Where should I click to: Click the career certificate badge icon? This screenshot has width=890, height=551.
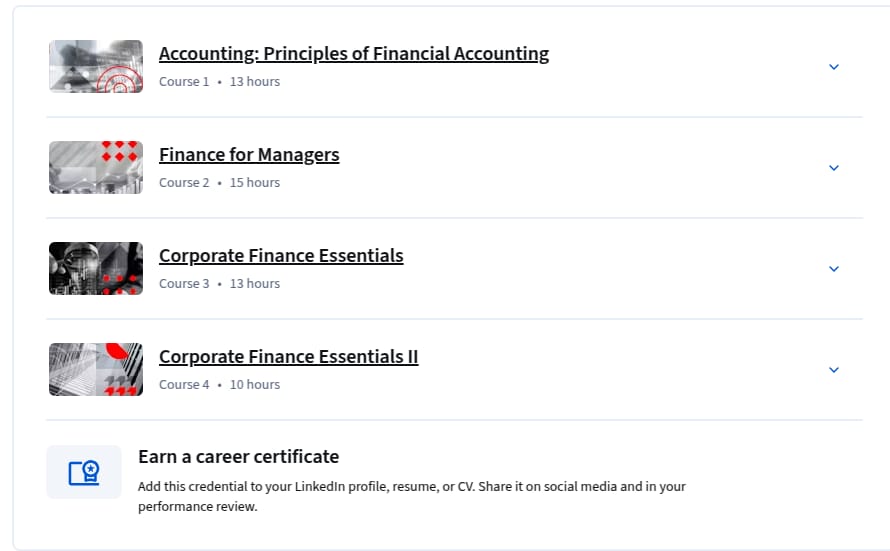click(84, 472)
